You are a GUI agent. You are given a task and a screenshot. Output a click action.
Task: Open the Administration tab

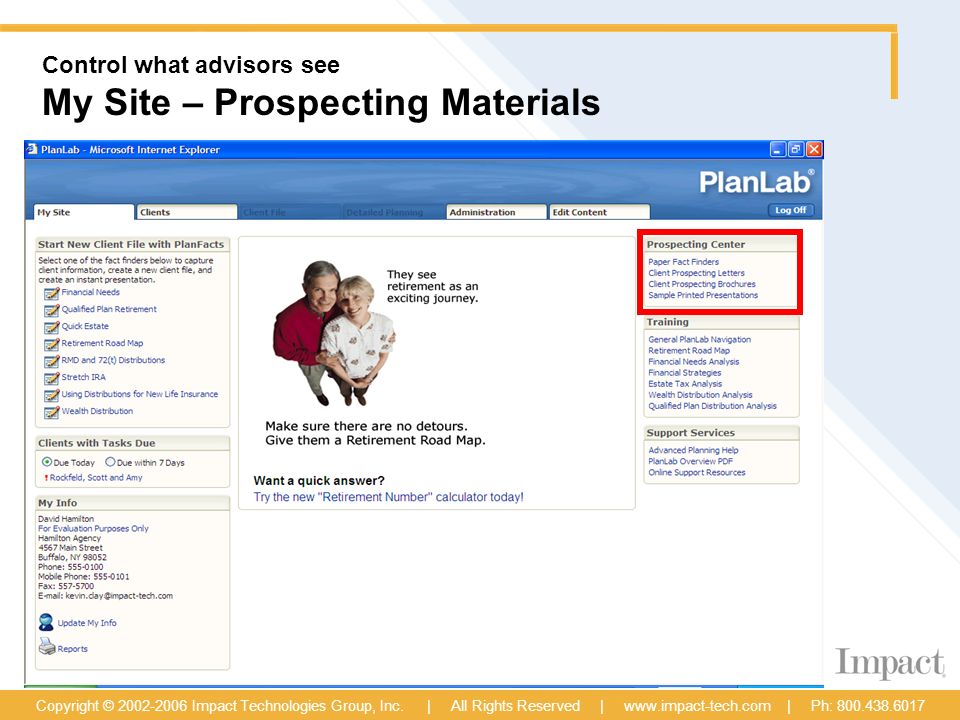pos(496,212)
